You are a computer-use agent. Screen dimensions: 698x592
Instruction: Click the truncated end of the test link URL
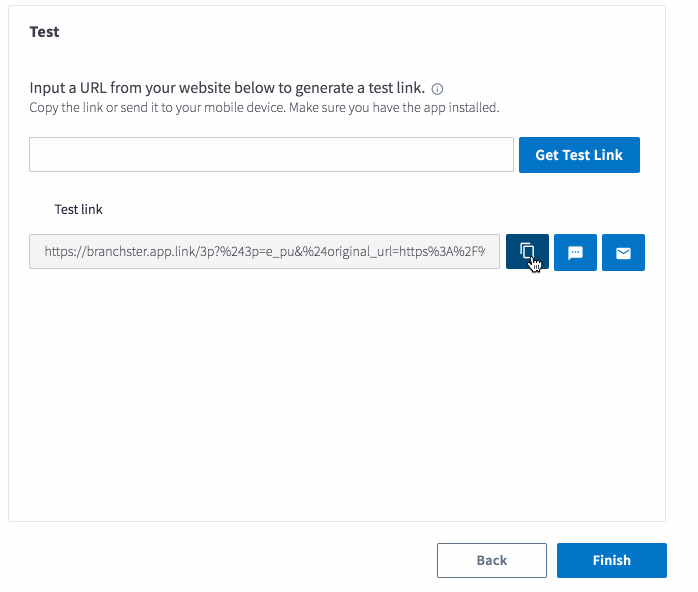tap(463, 251)
